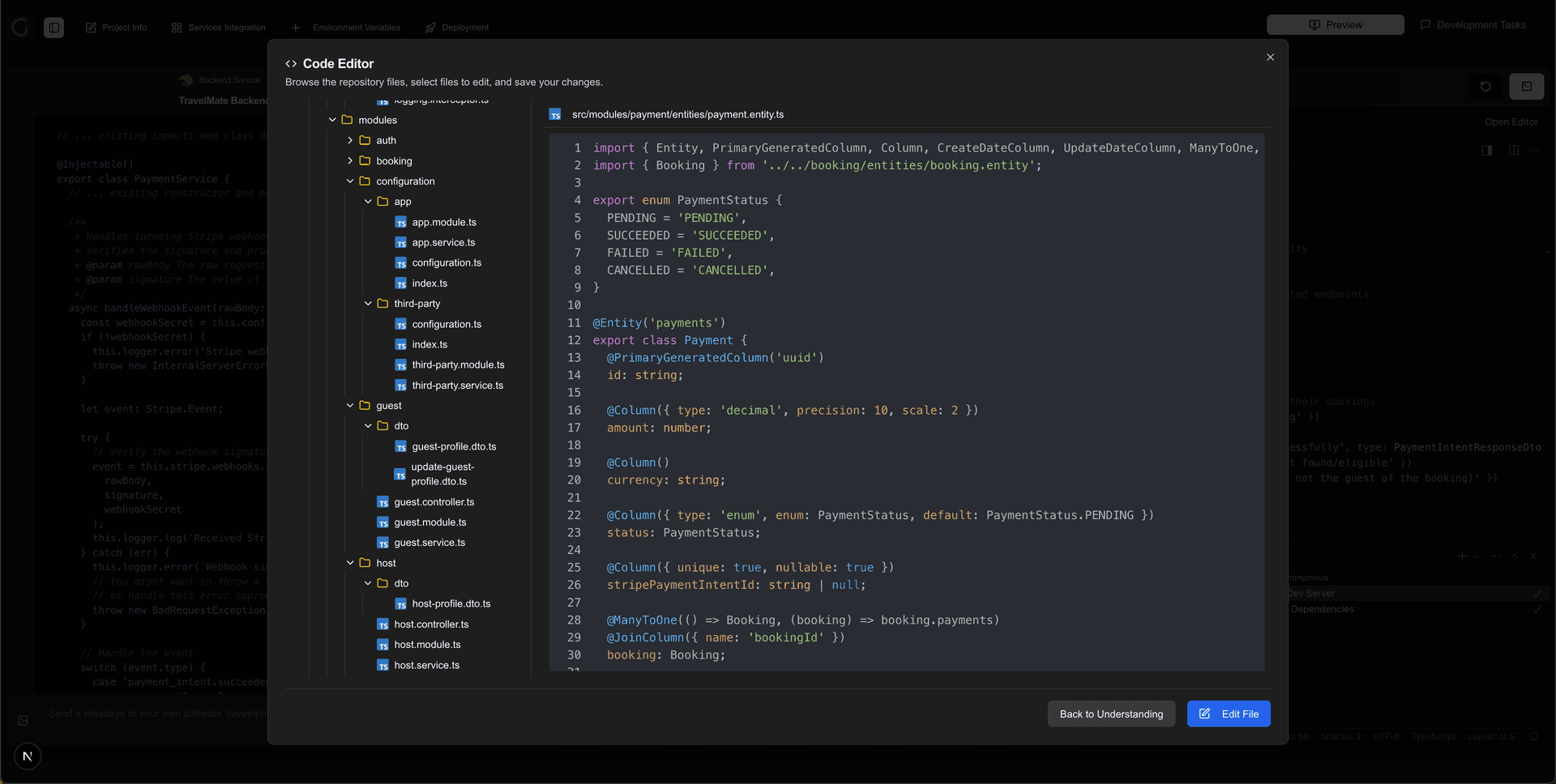Image resolution: width=1556 pixels, height=784 pixels.
Task: Click the Environment Variables plus icon
Action: point(295,27)
